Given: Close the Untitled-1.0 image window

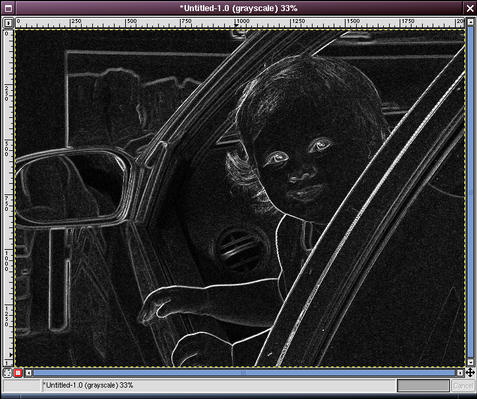Looking at the screenshot, I should [469, 8].
